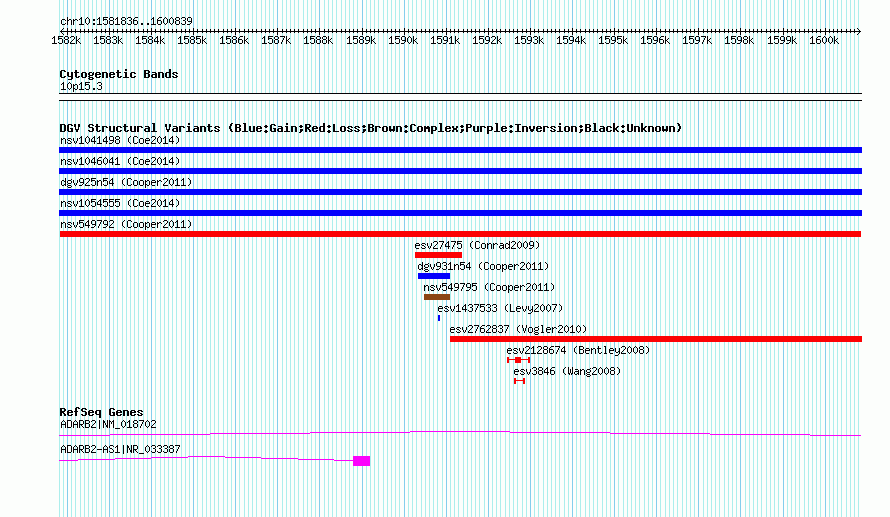The image size is (890, 517).
Task: Click the esv3846 (Wang2008) label
Action: [x=567, y=371]
